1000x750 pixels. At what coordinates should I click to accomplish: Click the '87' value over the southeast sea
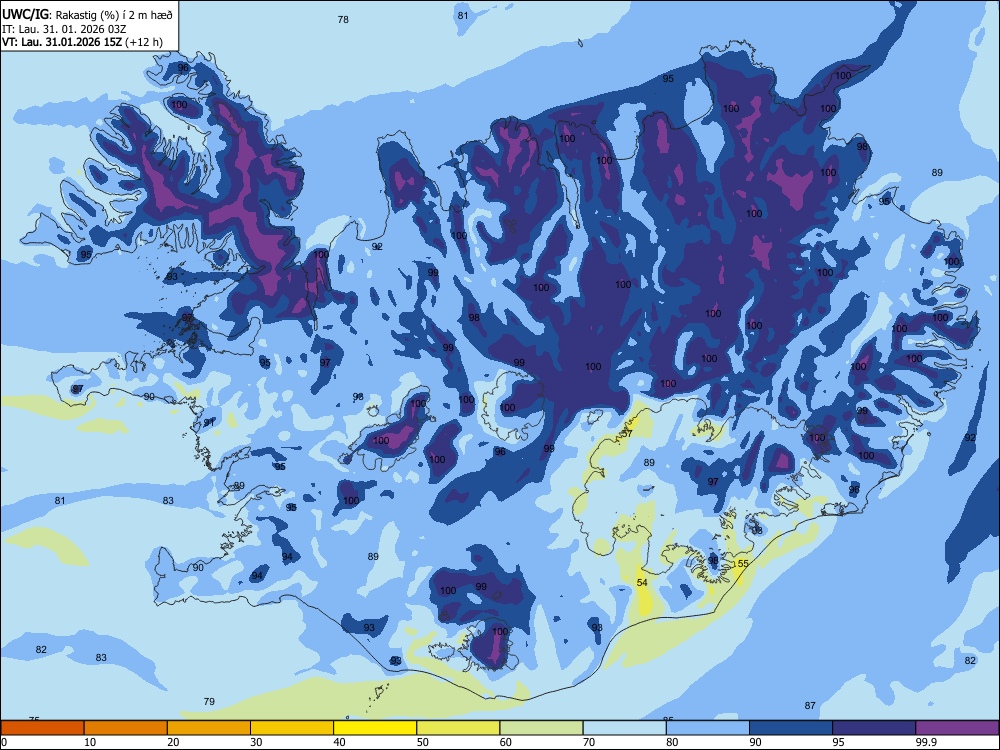point(810,705)
